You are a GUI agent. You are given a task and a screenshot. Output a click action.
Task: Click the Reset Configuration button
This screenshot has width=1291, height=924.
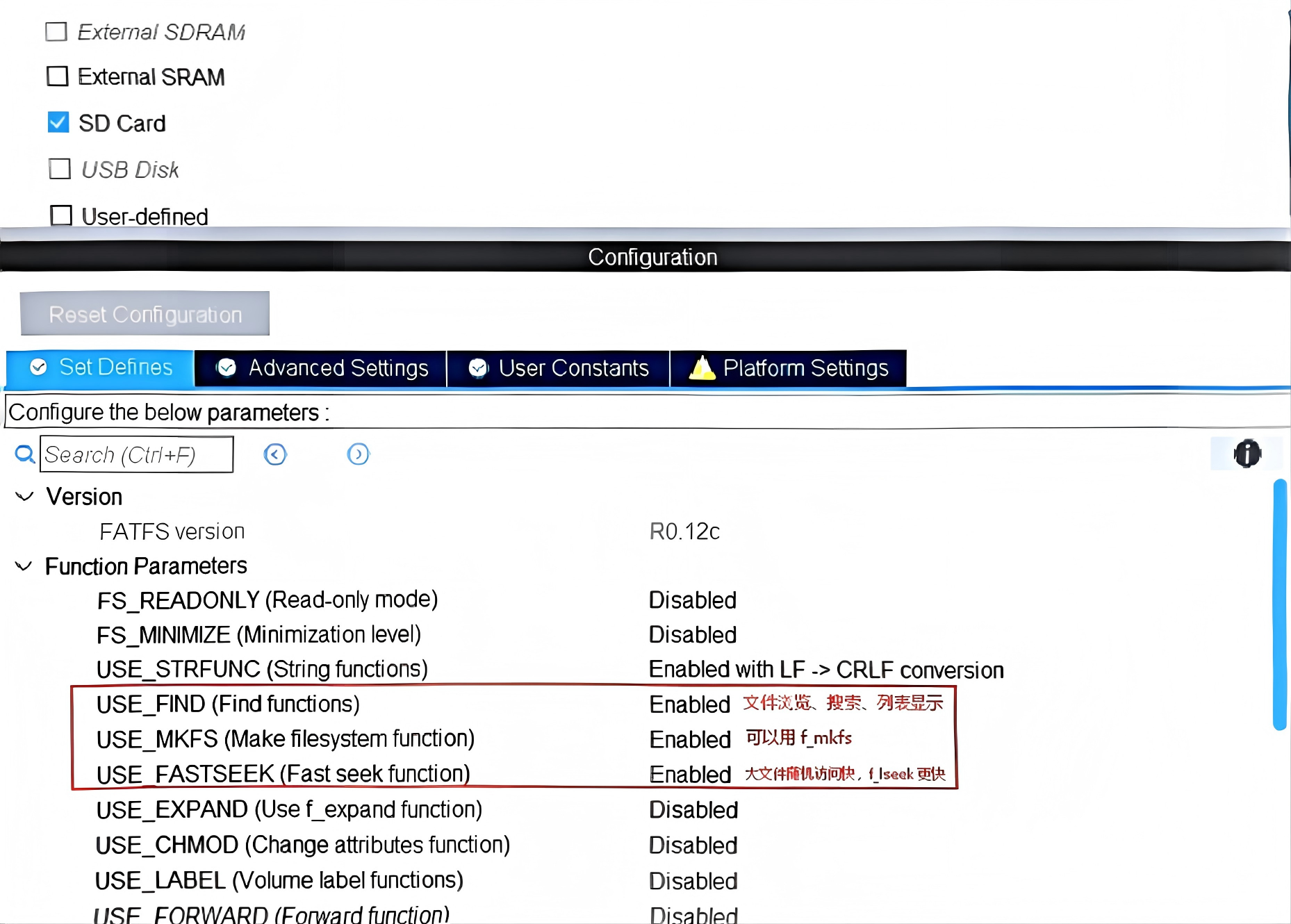pos(145,314)
